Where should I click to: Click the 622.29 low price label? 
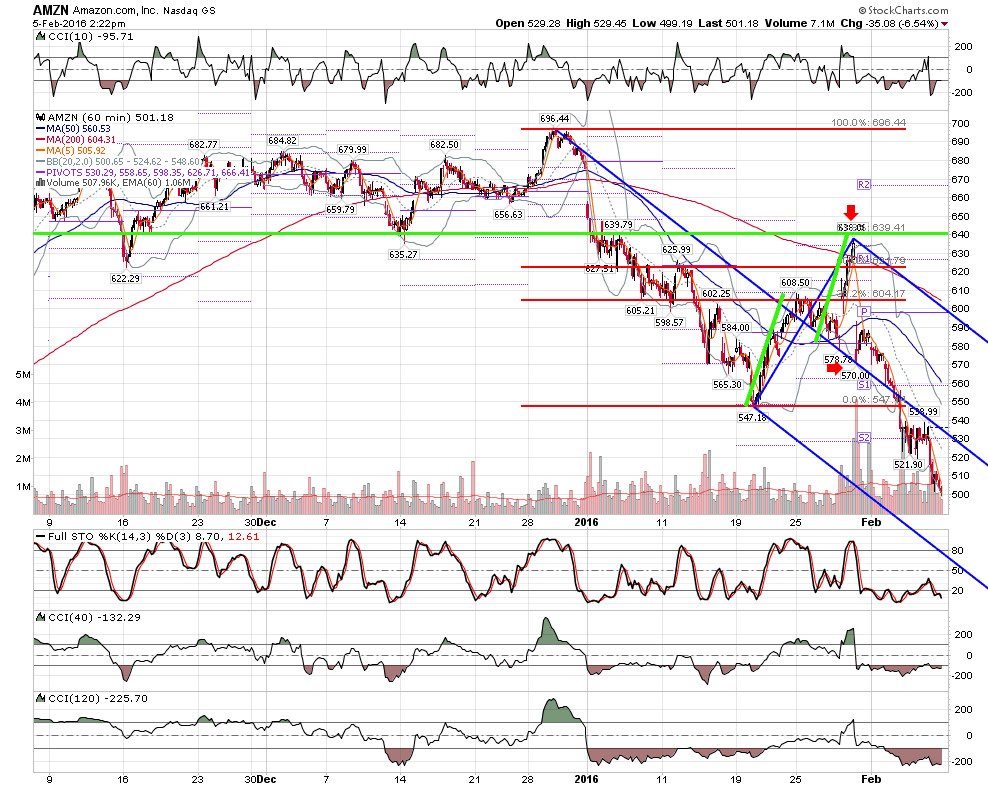(x=125, y=278)
